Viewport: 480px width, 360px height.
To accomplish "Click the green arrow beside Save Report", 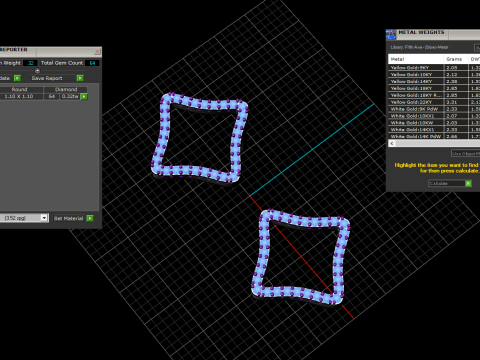I will (80, 78).
